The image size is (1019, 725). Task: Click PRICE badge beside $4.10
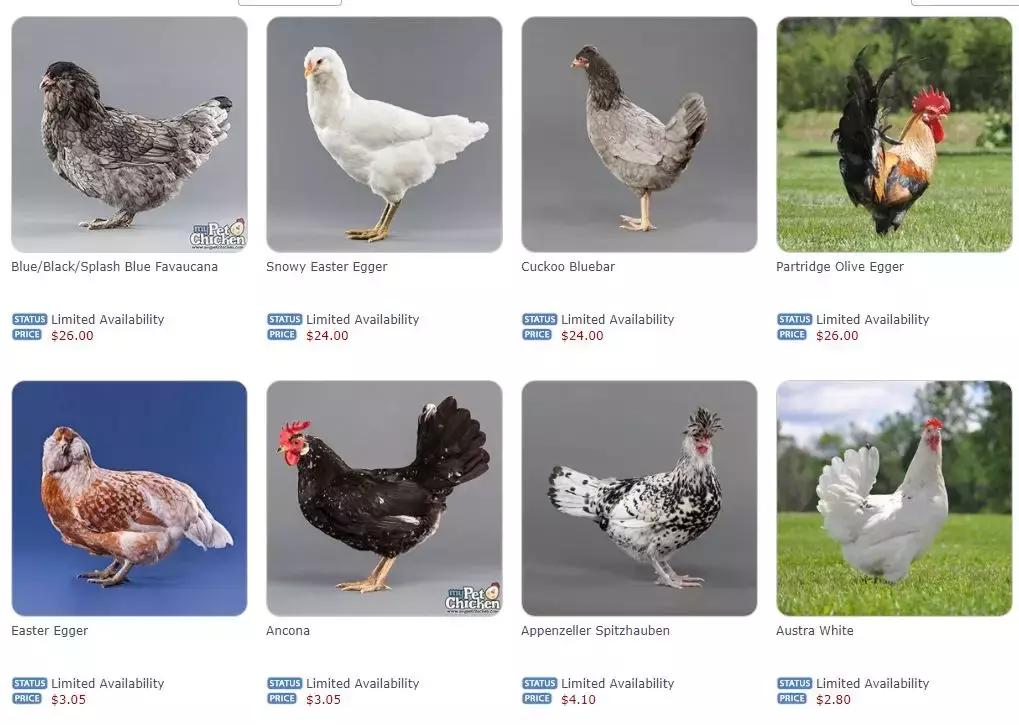pos(537,698)
